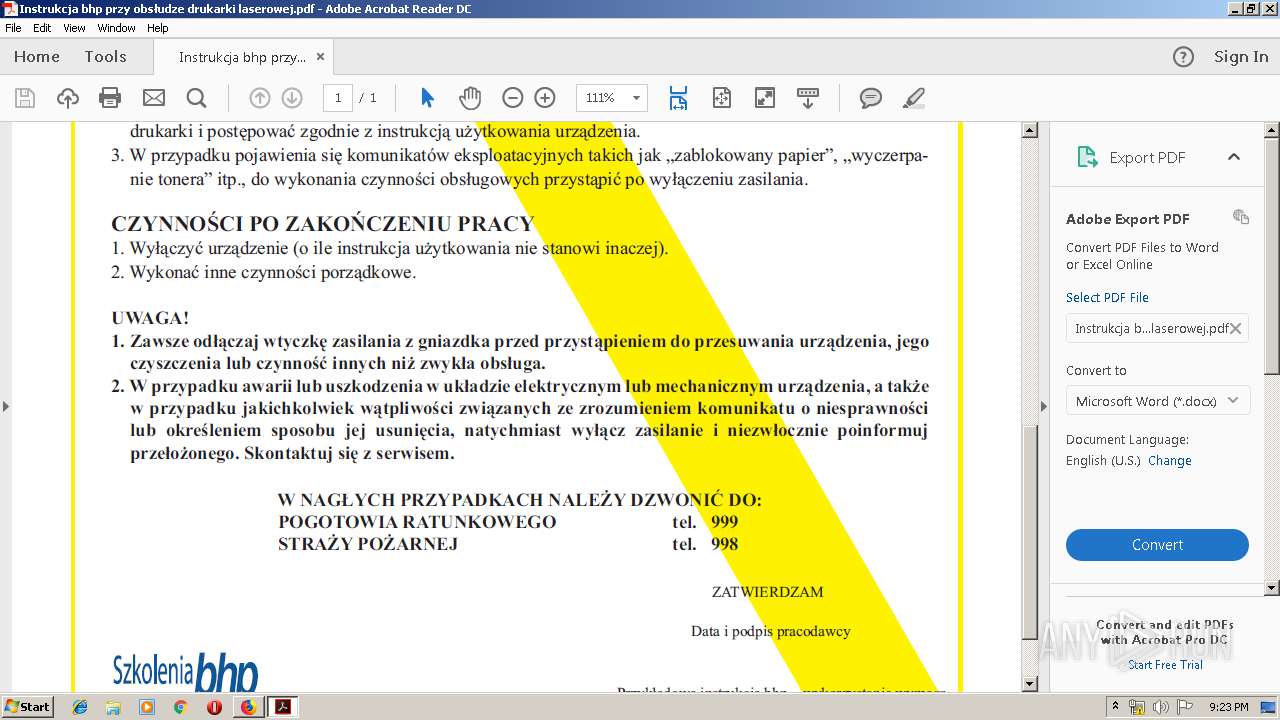Change the document language
This screenshot has height=720, width=1280.
(x=1170, y=461)
